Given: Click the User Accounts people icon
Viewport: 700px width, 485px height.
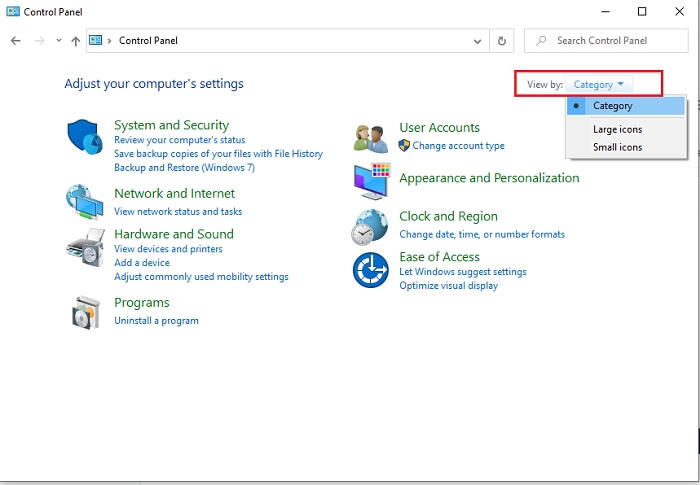Looking at the screenshot, I should pyautogui.click(x=371, y=138).
